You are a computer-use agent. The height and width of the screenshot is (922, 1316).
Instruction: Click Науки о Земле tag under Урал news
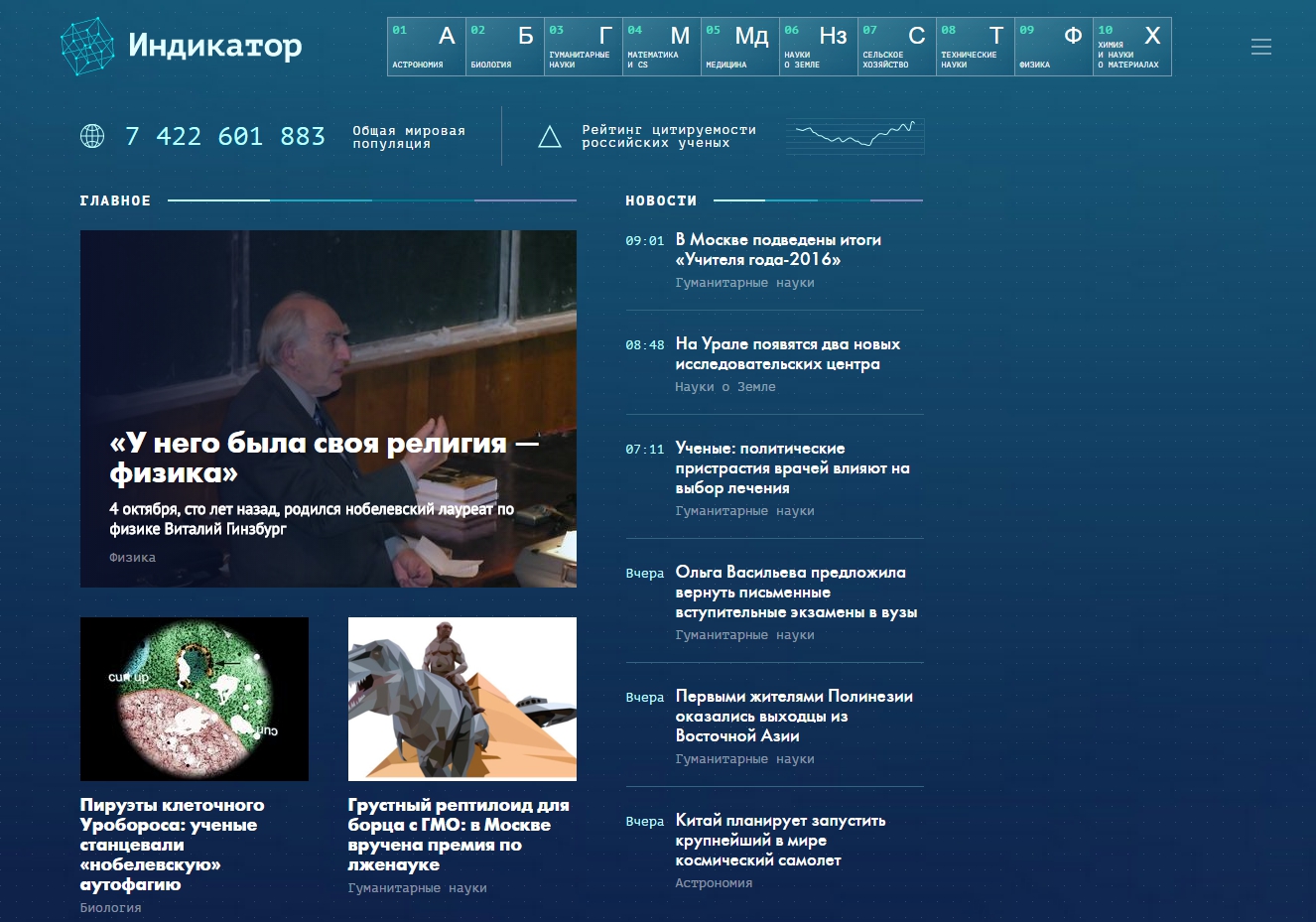click(725, 387)
